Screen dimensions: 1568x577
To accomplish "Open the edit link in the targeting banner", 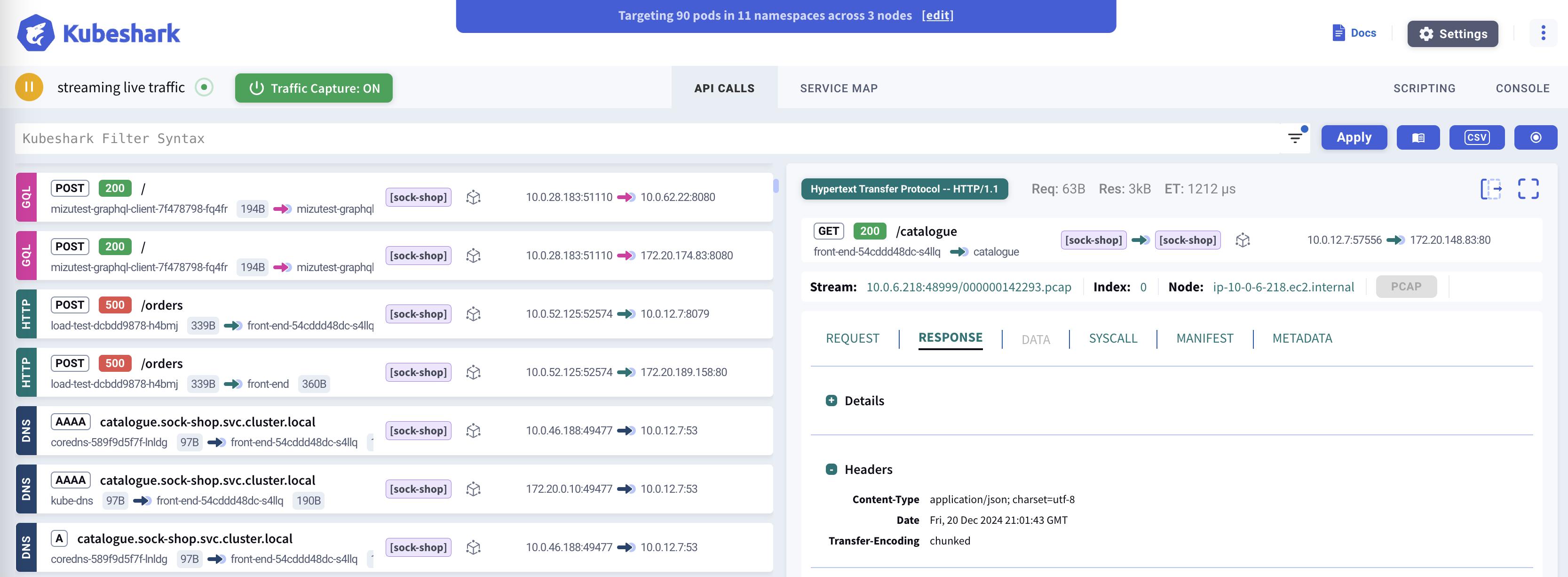I will click(x=937, y=15).
